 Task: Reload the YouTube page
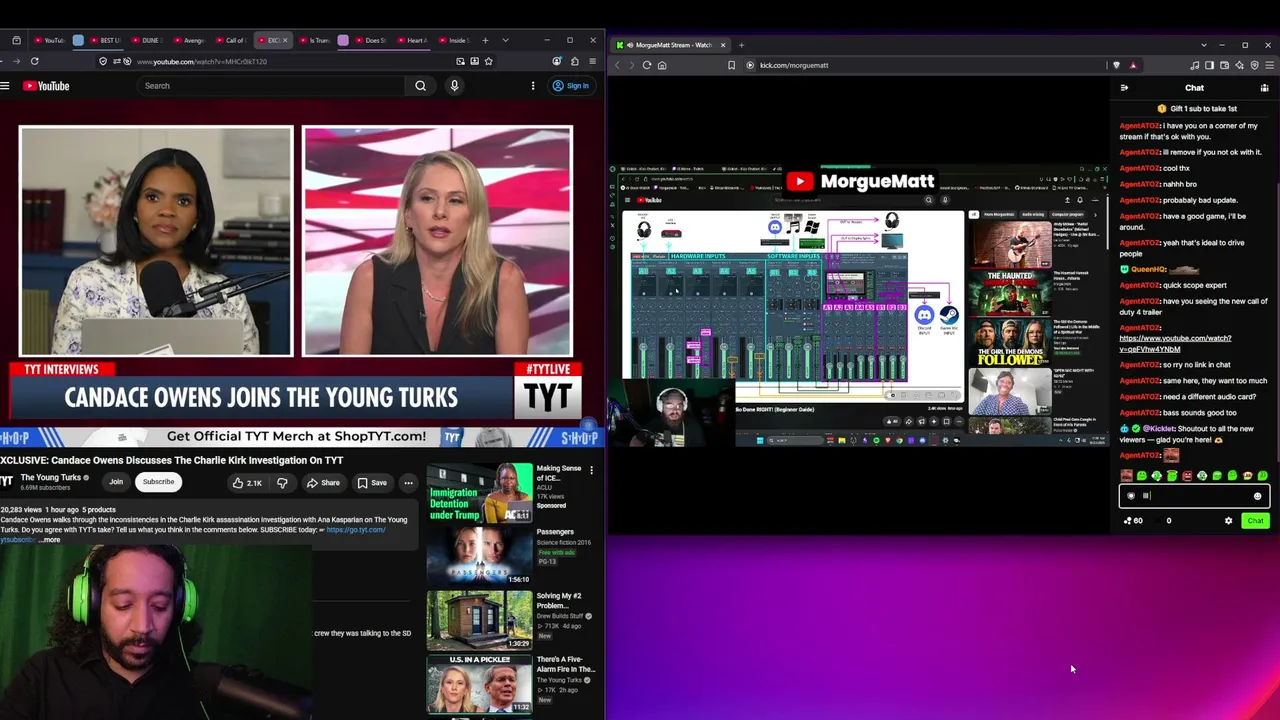coord(35,61)
